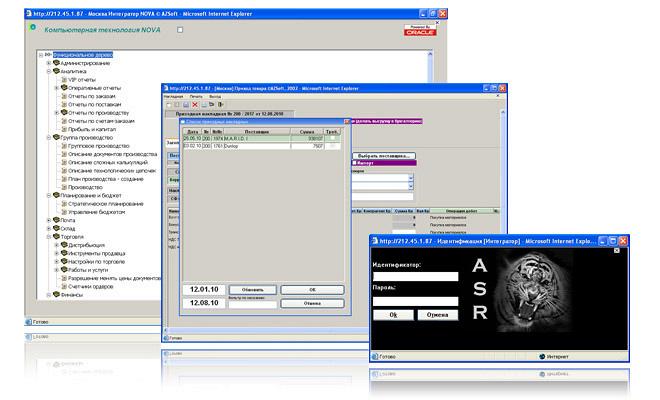Click the Администрирование folder icon

56,63
